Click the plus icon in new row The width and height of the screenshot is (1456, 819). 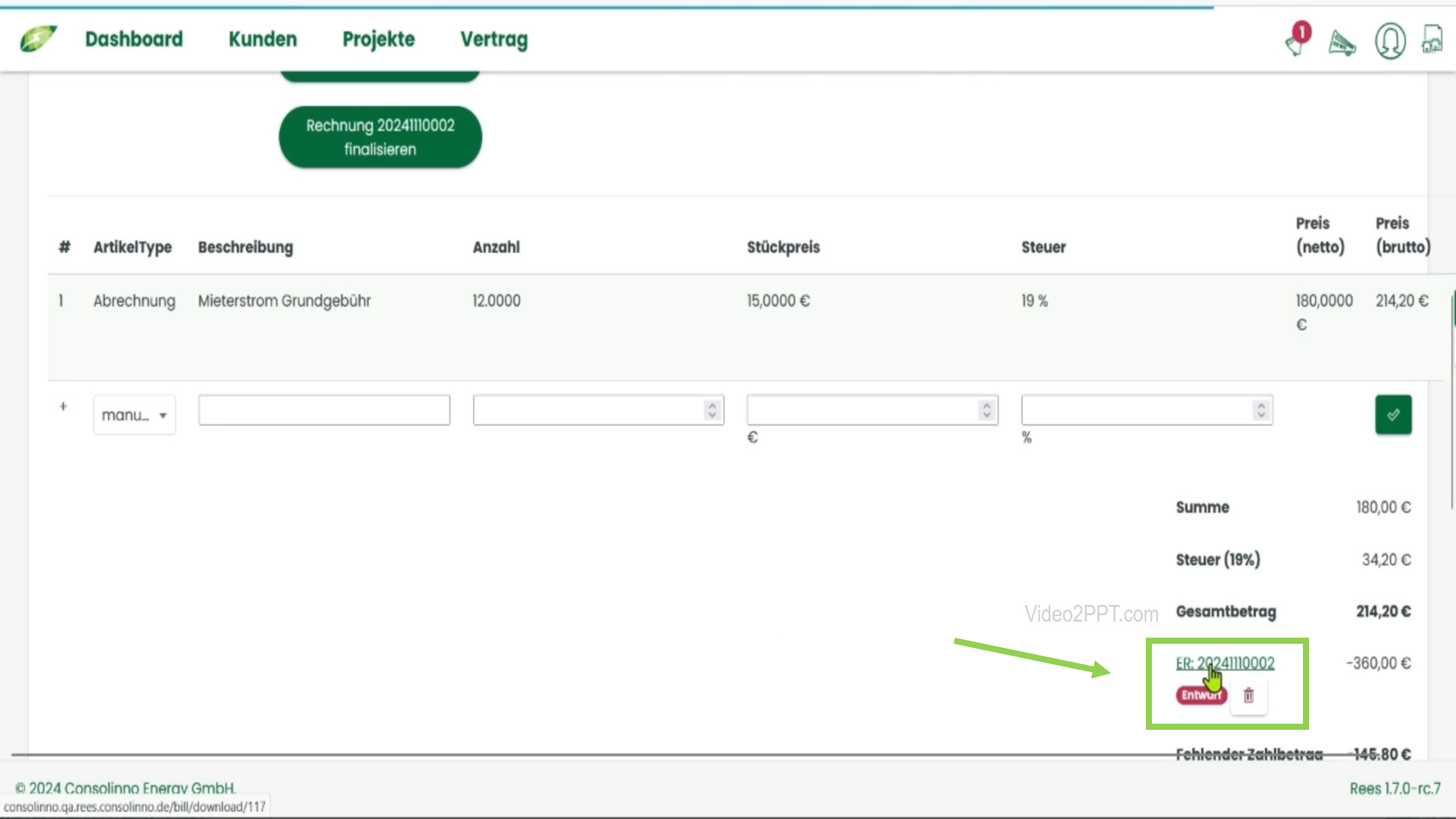pyautogui.click(x=63, y=406)
